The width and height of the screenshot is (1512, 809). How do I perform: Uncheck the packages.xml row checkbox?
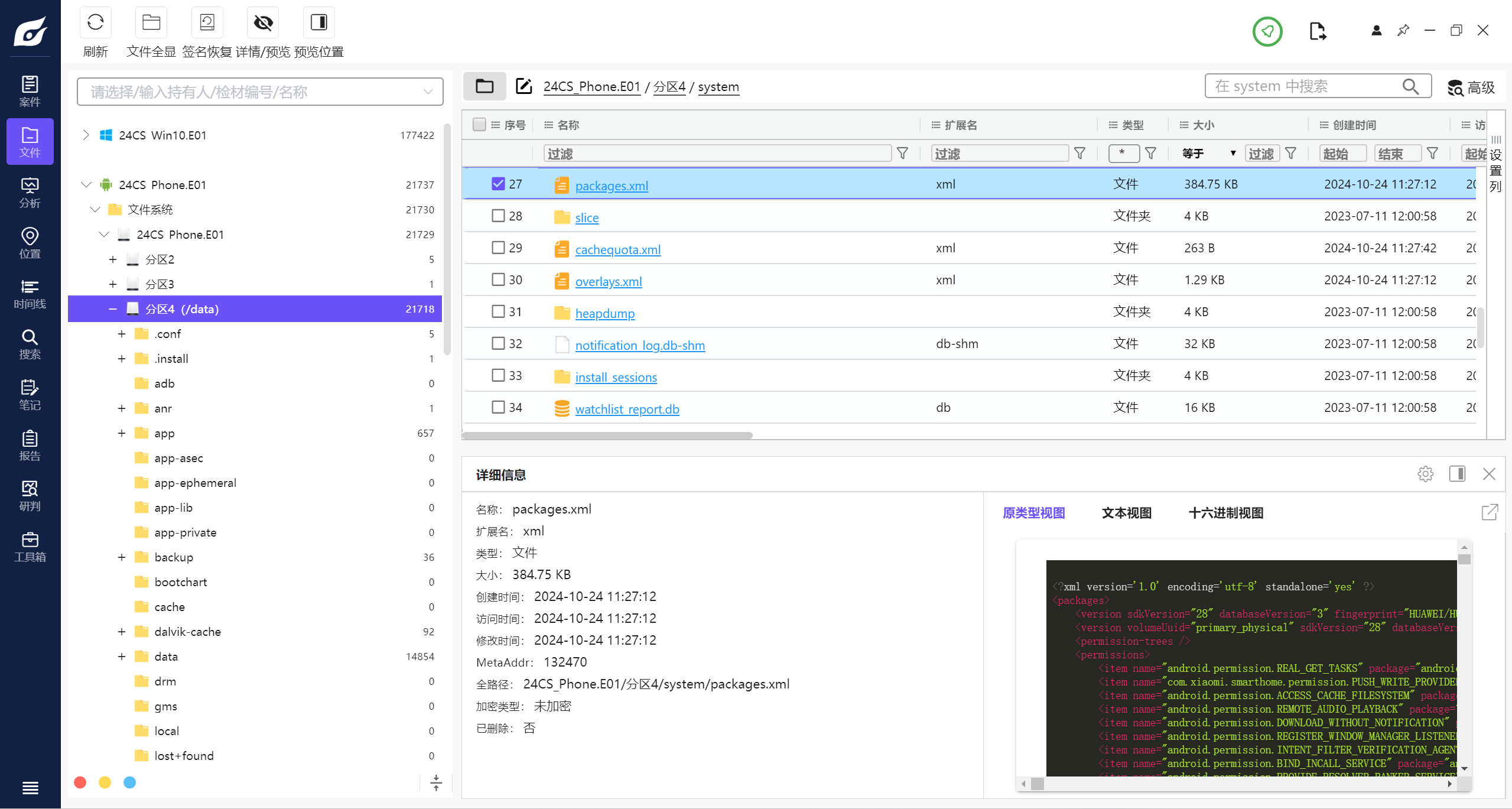coord(498,184)
